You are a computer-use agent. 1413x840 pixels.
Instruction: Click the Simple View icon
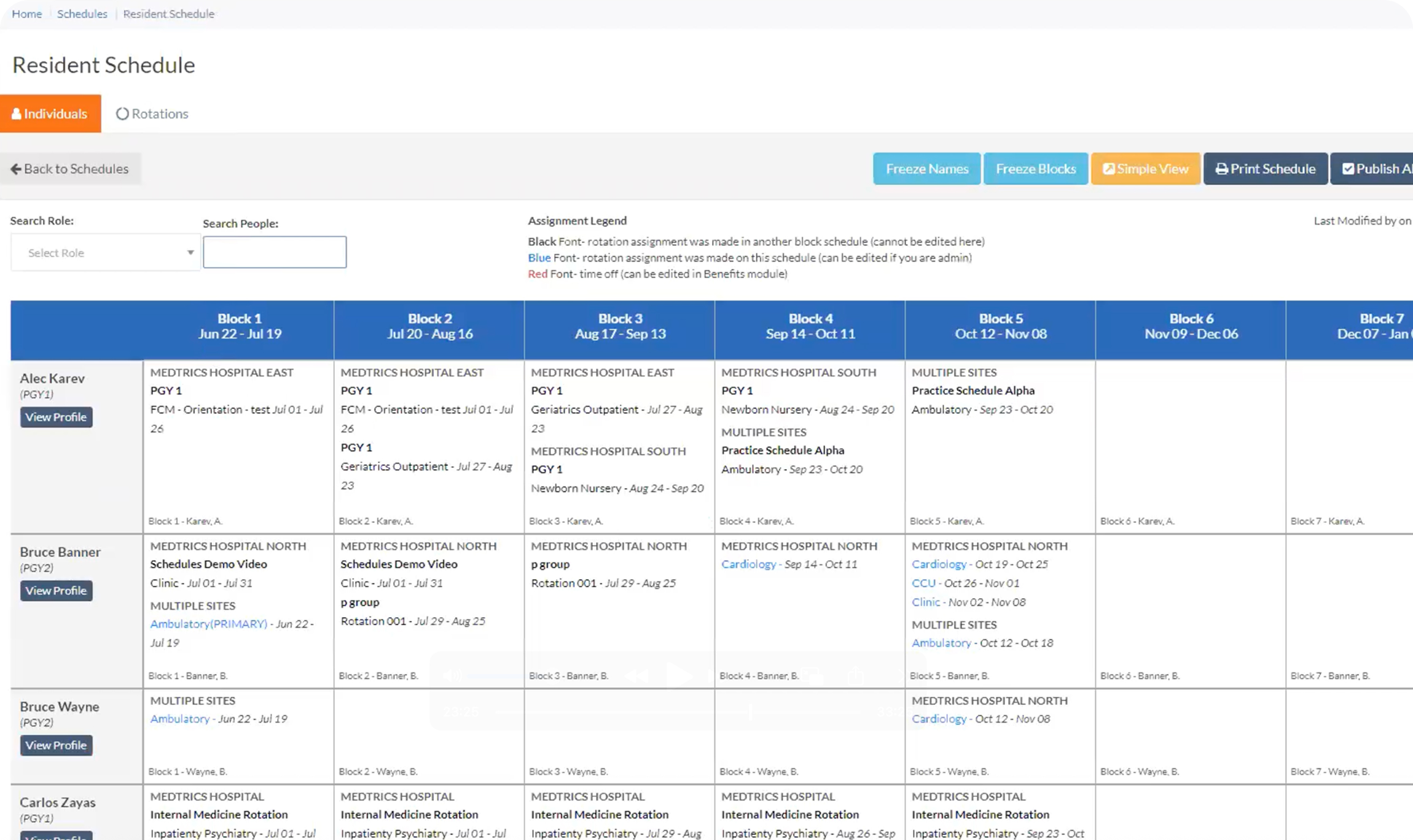[1108, 169]
